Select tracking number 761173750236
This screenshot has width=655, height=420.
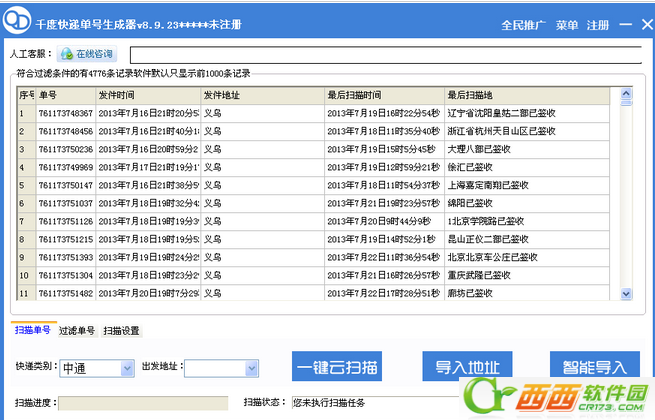[x=66, y=149]
